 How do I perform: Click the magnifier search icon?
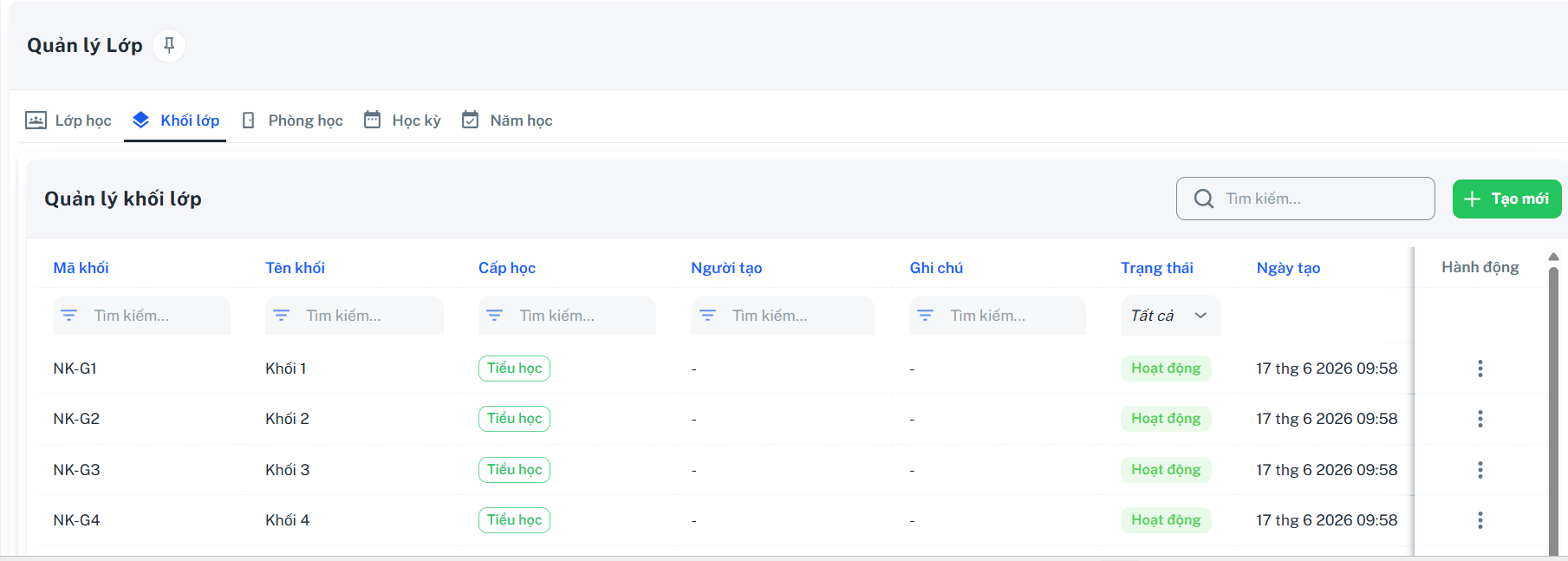[1203, 199]
